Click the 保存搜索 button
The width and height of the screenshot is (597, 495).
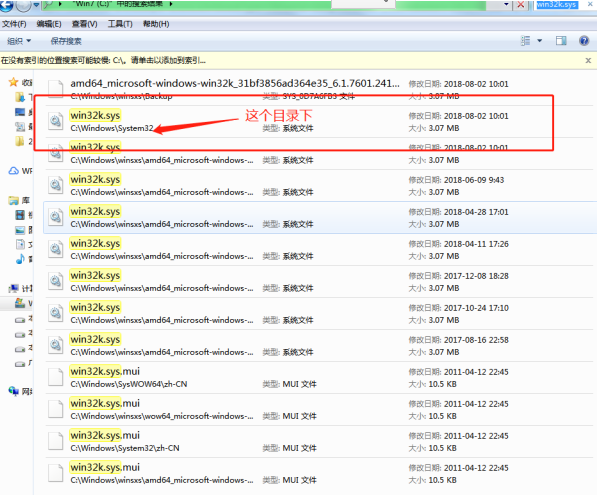[x=66, y=41]
